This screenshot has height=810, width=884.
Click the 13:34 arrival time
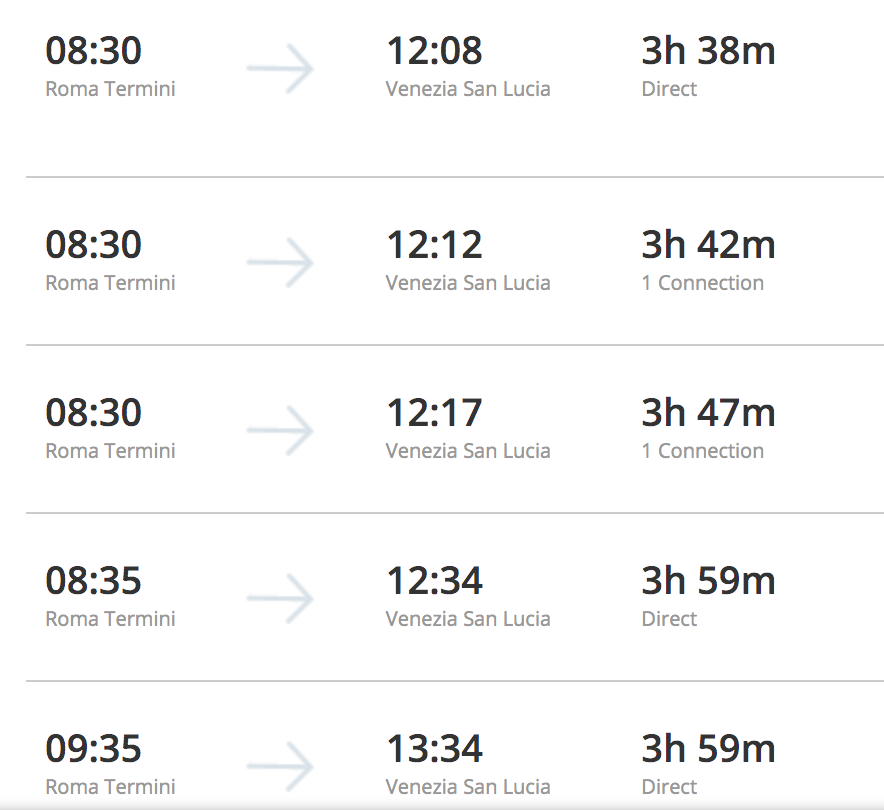434,749
